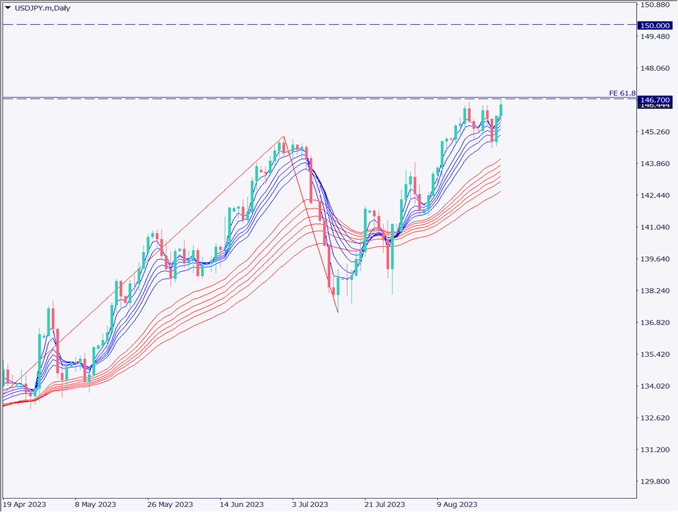Click the 135.420 price axis label
This screenshot has height=512, width=678.
(x=654, y=355)
